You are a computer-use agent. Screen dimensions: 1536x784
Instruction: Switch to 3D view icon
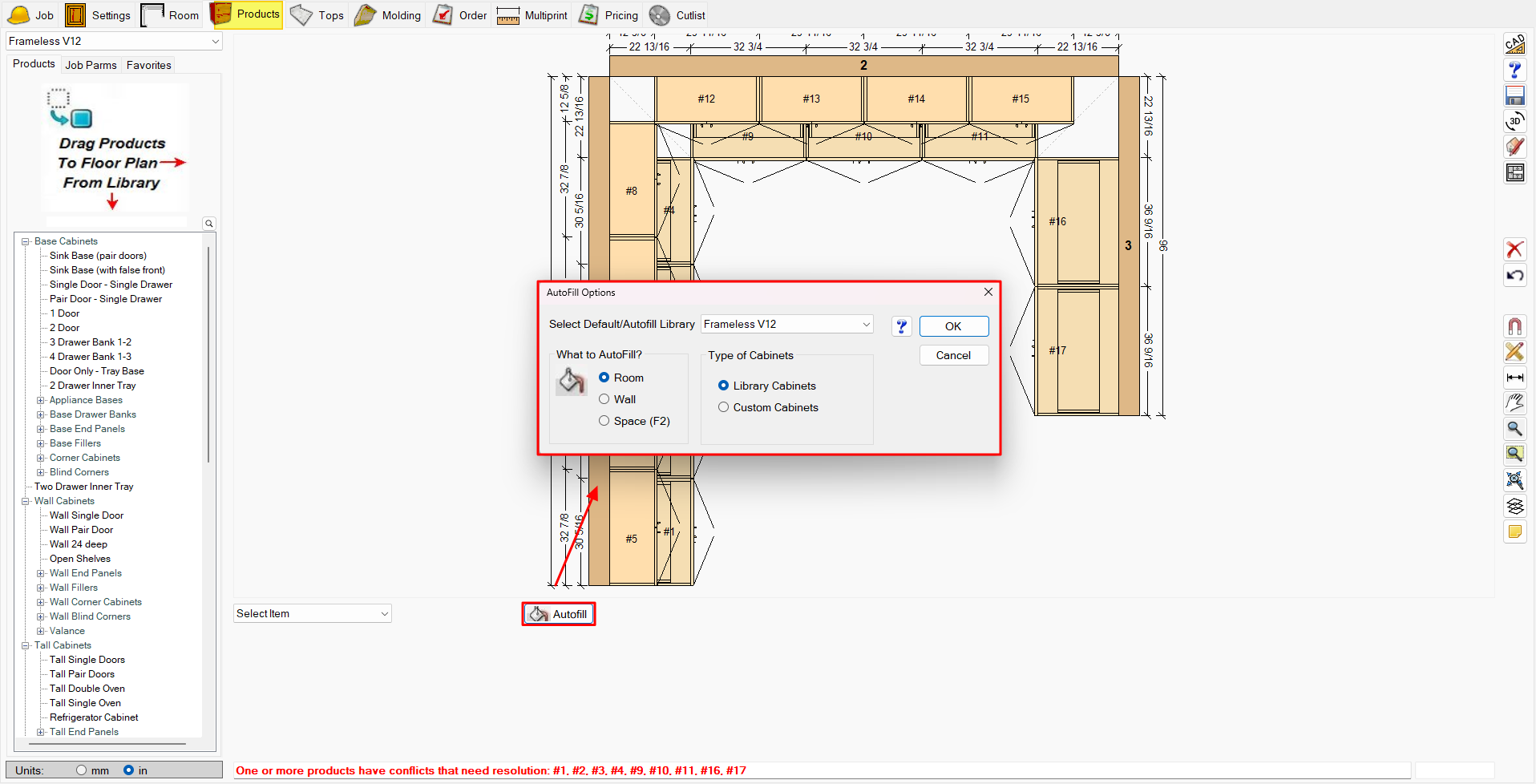pyautogui.click(x=1514, y=122)
